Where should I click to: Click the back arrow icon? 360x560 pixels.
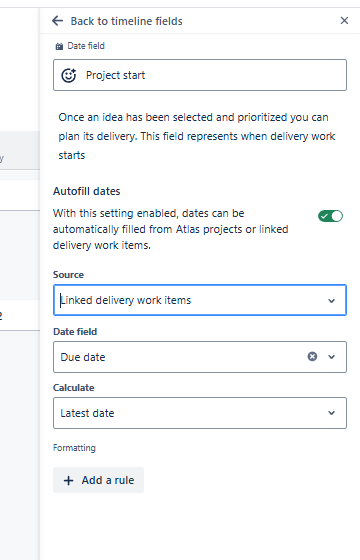[58, 21]
